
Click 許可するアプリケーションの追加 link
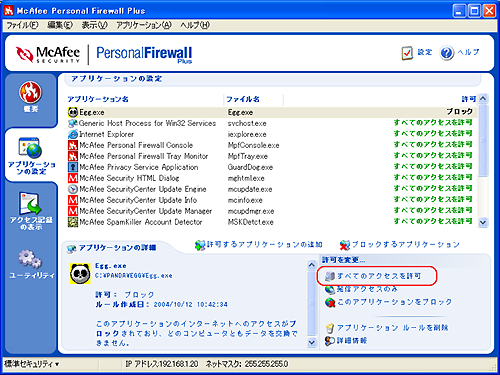click(x=265, y=245)
